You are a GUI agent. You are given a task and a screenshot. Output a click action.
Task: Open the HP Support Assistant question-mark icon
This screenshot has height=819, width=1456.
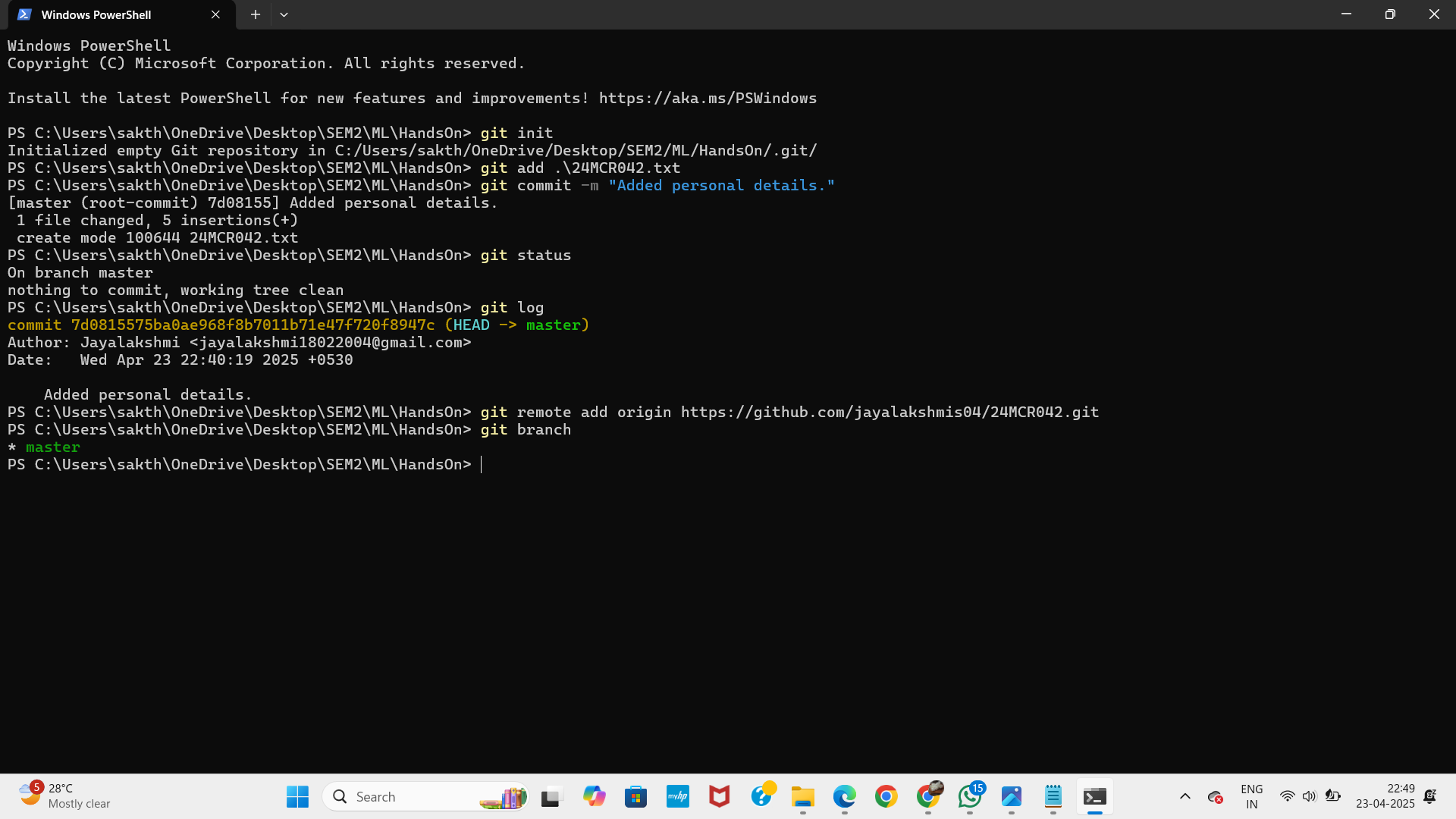(x=761, y=796)
